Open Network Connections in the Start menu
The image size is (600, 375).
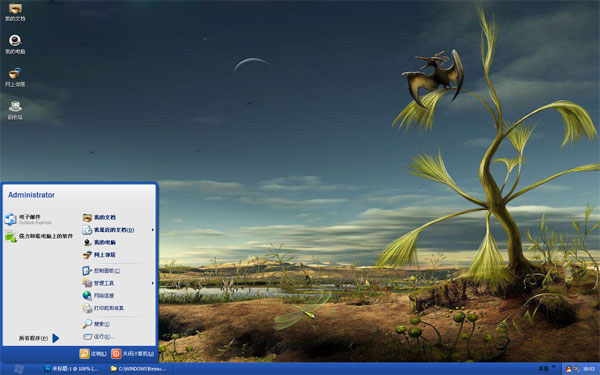point(99,295)
